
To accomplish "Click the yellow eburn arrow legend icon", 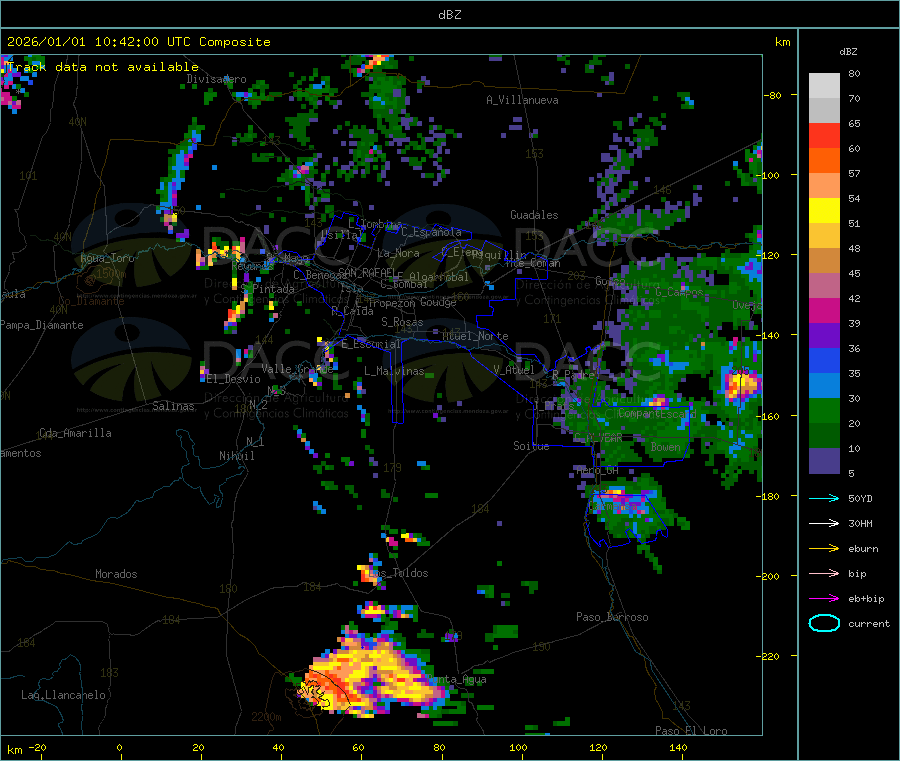I will click(824, 549).
